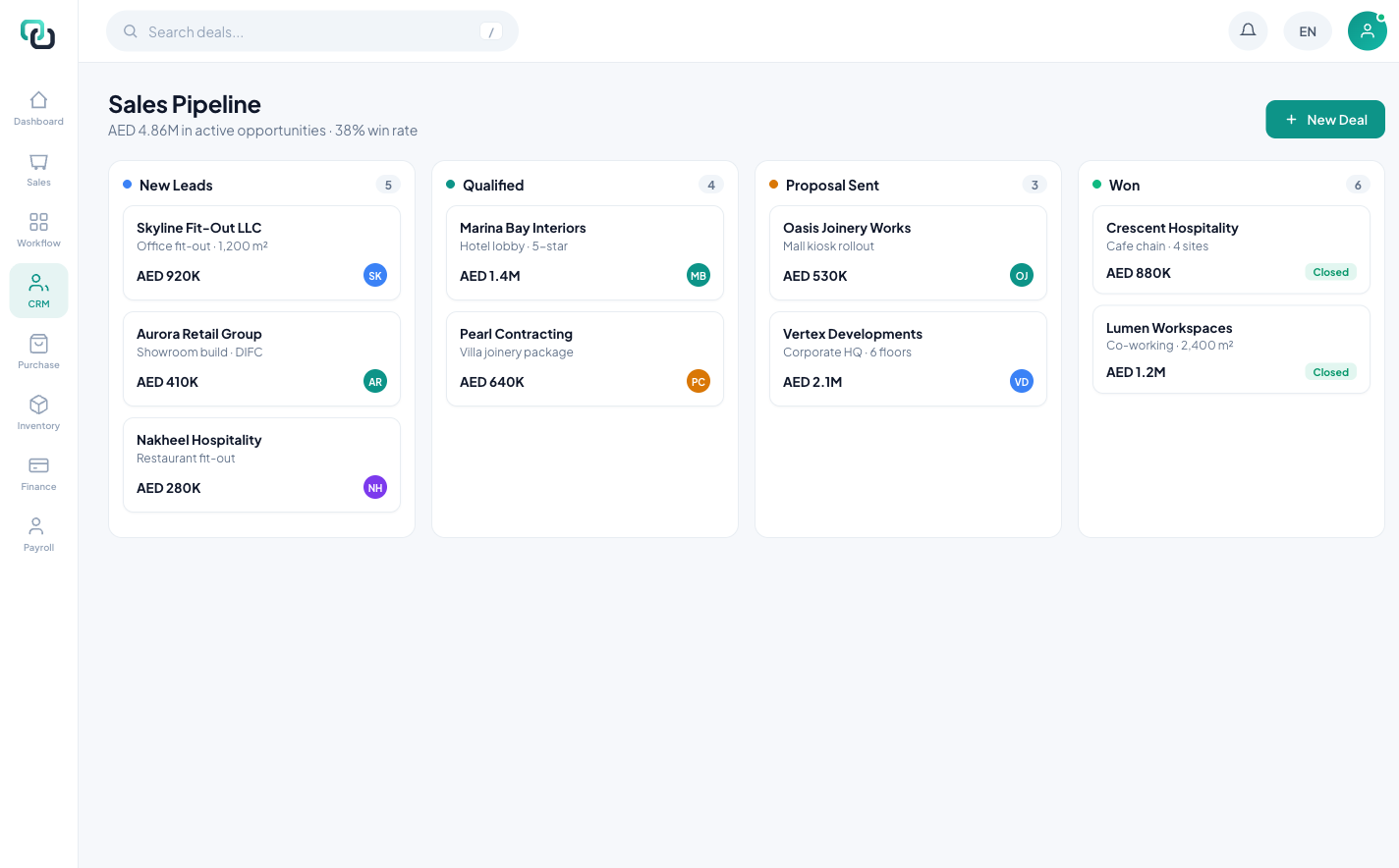Open Aurora Retail Group deal card
The width and height of the screenshot is (1399, 868).
tap(261, 359)
